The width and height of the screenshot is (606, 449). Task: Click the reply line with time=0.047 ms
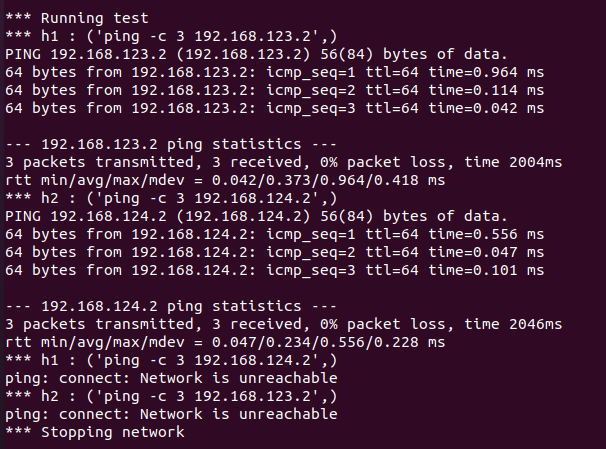tap(274, 252)
